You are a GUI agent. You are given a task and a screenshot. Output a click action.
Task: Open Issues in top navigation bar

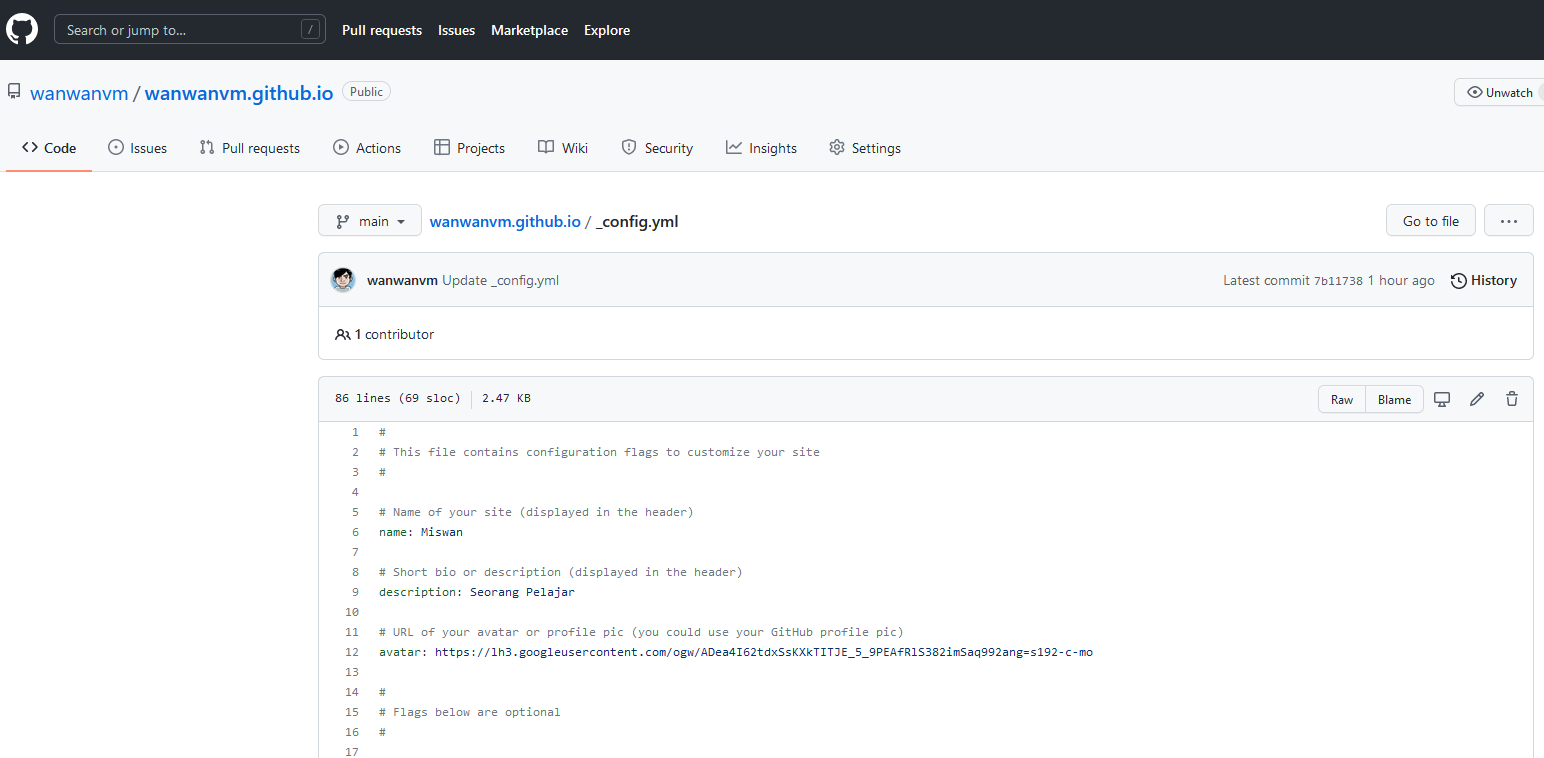pyautogui.click(x=456, y=30)
